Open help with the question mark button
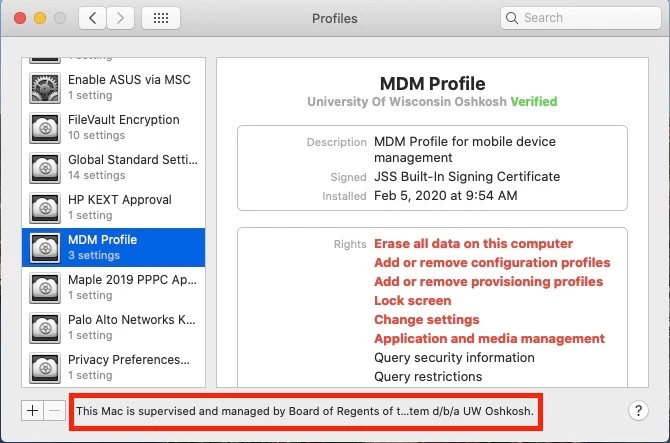The image size is (670, 443). pos(638,411)
